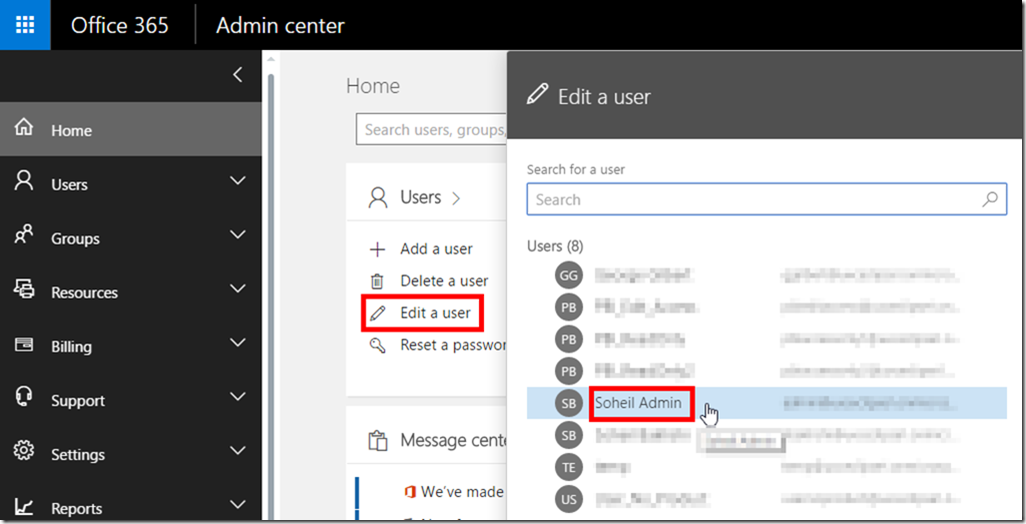Viewport: 1026px width, 524px height.
Task: Click the magnifier icon in user search
Action: (x=990, y=199)
